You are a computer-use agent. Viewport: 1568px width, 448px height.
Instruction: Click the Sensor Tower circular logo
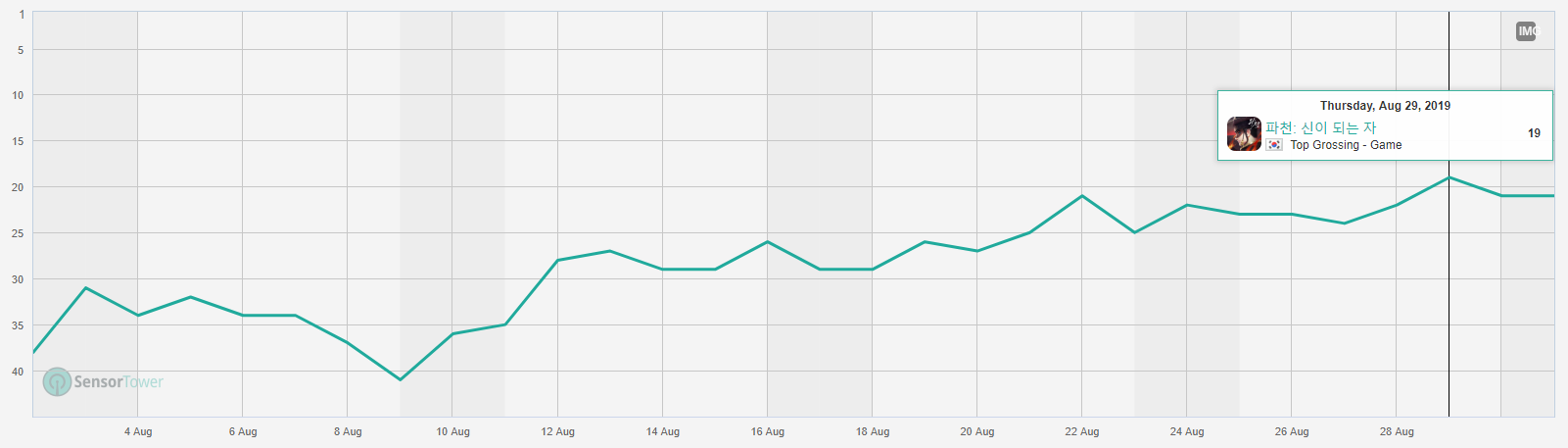click(57, 381)
